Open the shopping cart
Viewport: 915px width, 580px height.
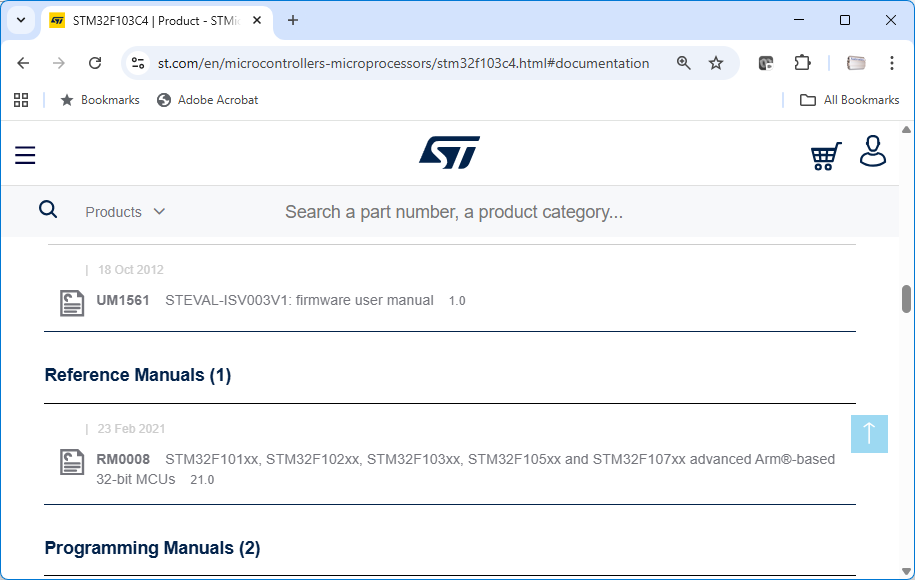pos(825,156)
